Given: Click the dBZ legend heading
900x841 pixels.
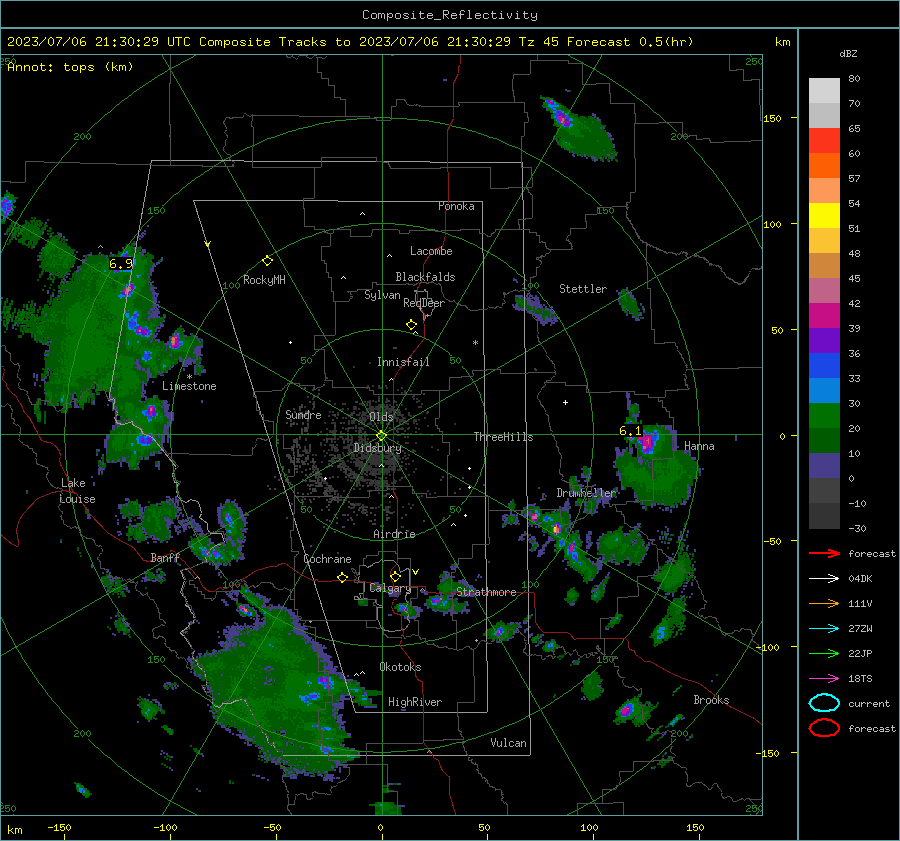Looking at the screenshot, I should point(848,54).
